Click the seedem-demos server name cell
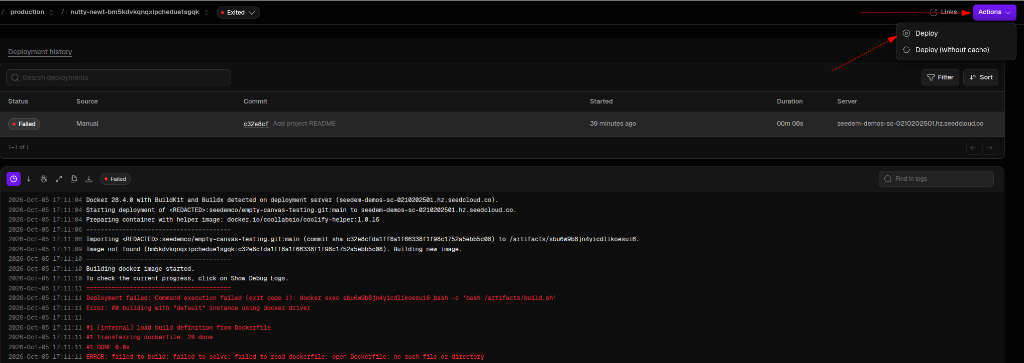 910,124
